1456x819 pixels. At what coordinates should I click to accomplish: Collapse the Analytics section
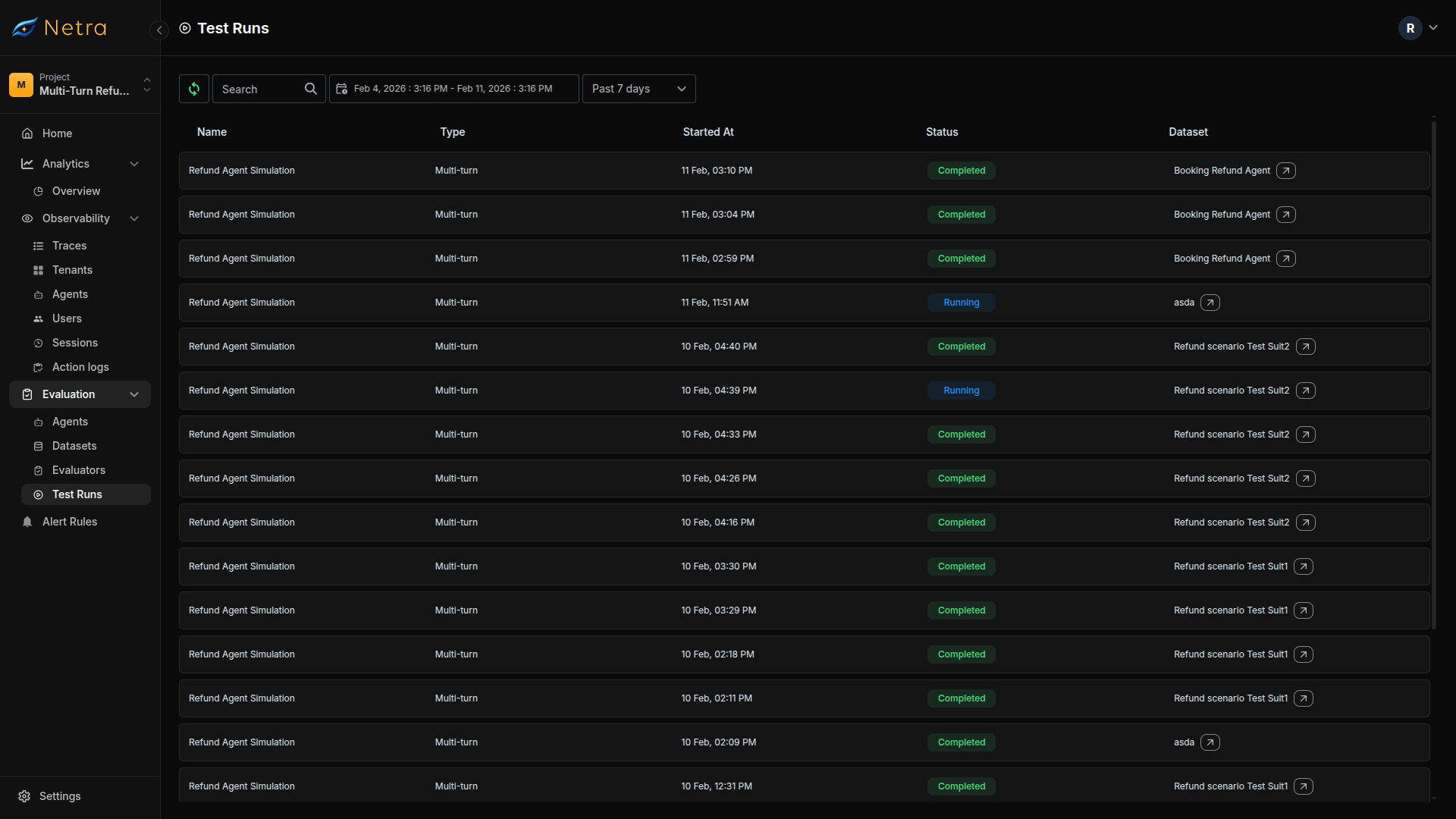134,164
